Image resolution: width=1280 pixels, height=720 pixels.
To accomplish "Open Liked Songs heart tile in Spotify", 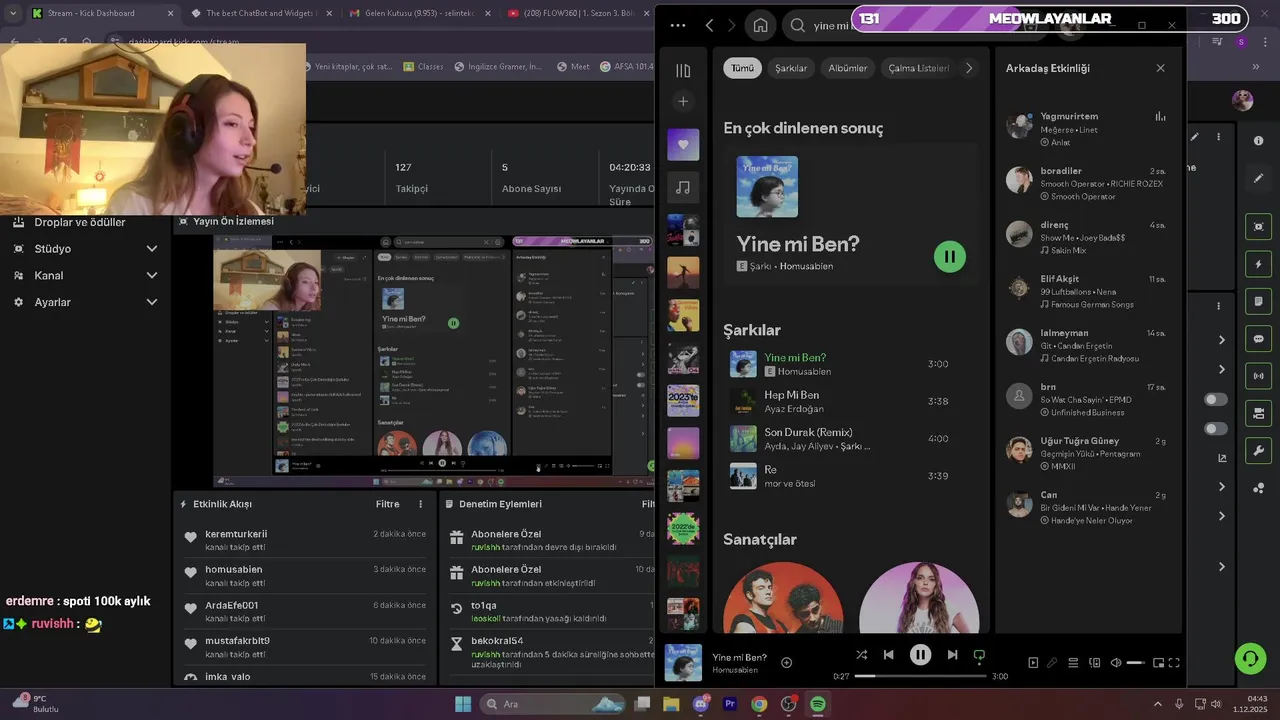I will pos(683,144).
